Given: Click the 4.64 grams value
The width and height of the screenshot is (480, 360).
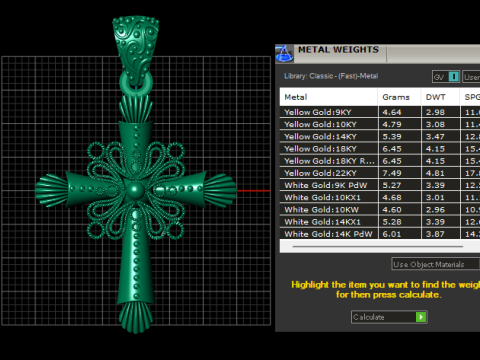Looking at the screenshot, I should click(392, 112).
